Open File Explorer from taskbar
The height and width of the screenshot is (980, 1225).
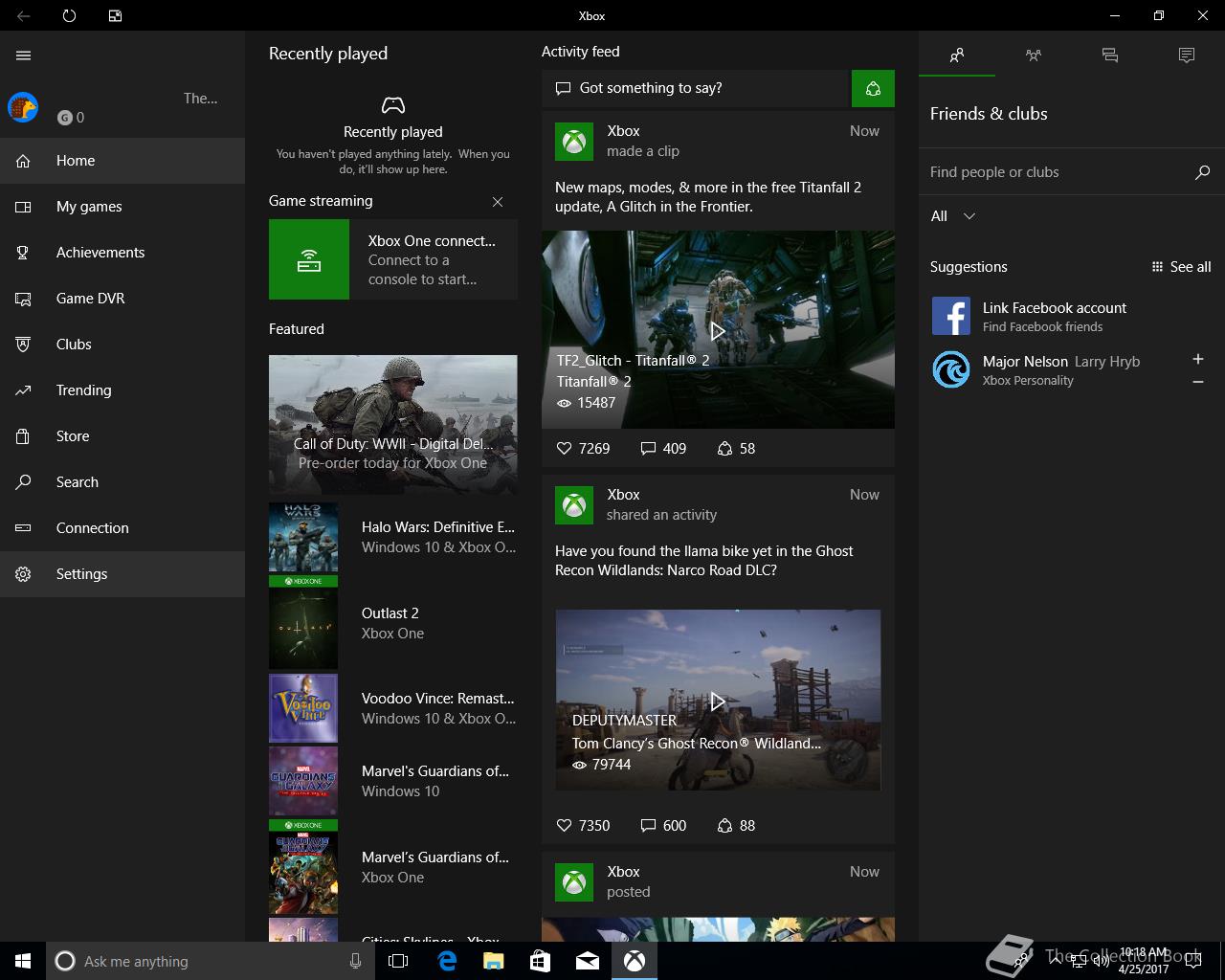coord(493,961)
